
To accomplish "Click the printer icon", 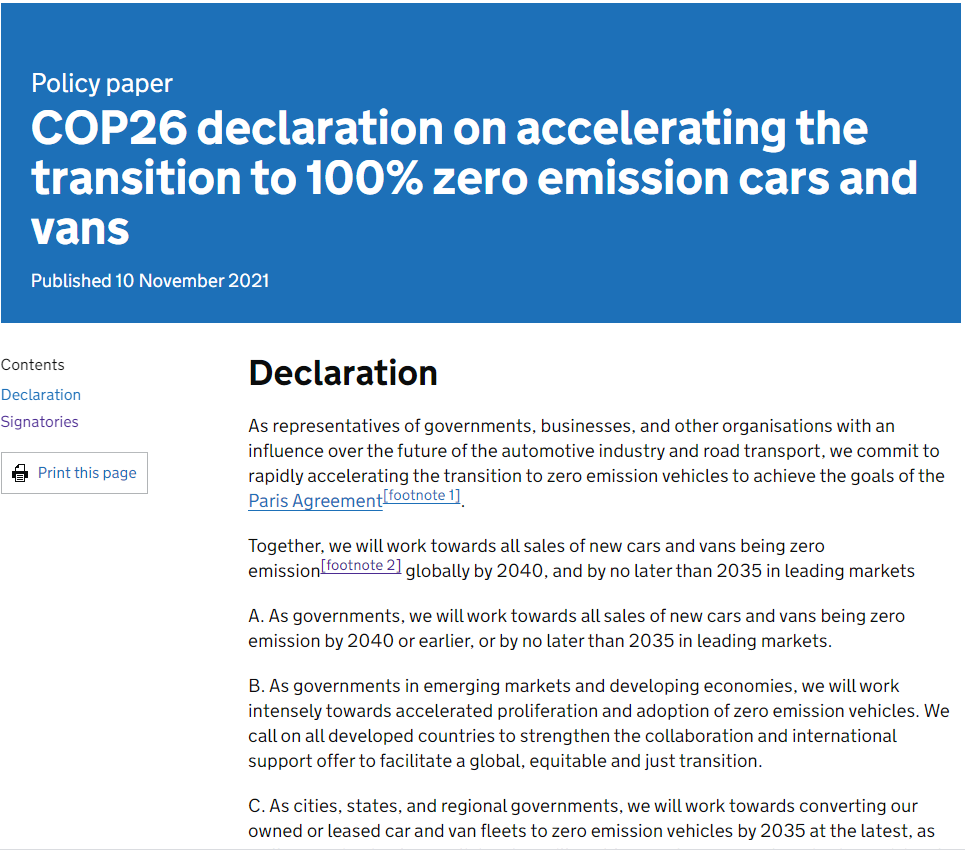I will tap(20, 473).
